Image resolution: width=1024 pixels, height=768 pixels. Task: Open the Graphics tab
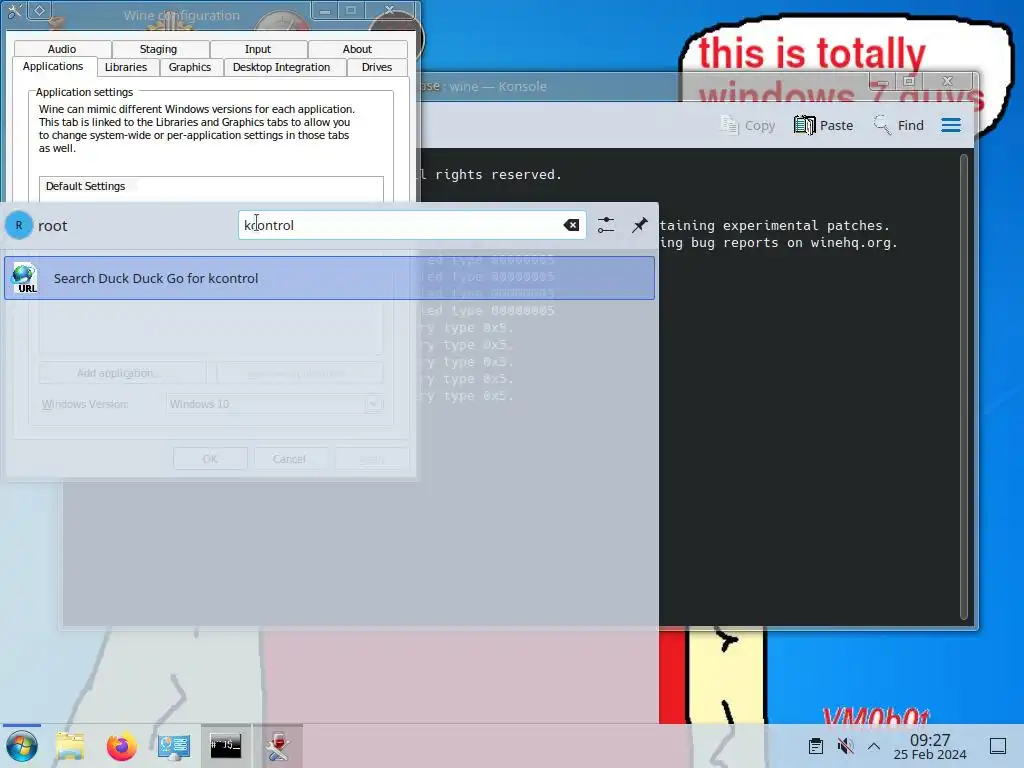[189, 67]
